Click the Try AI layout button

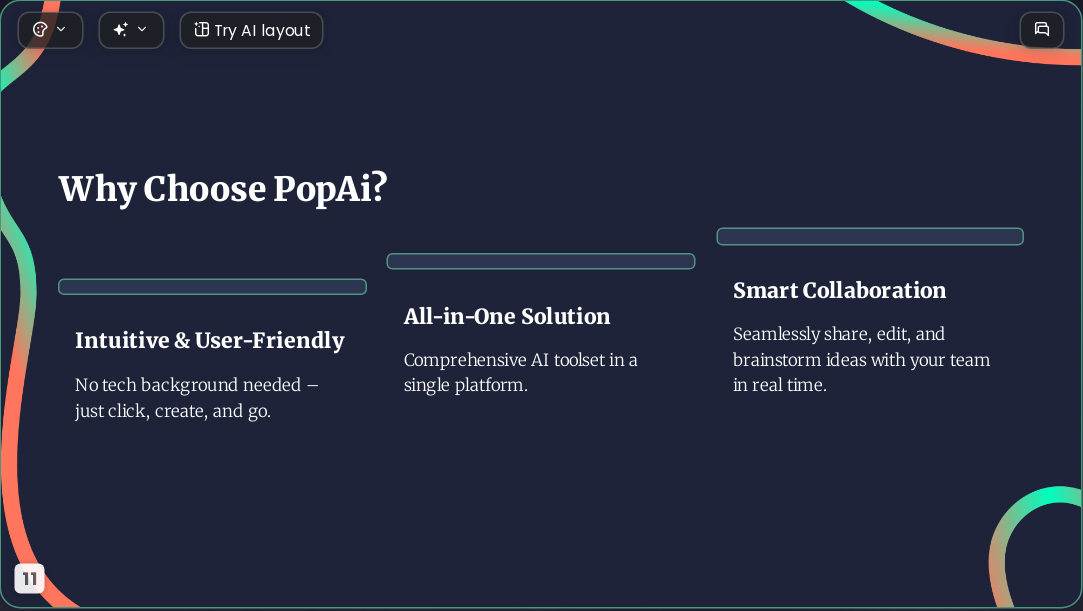251,30
